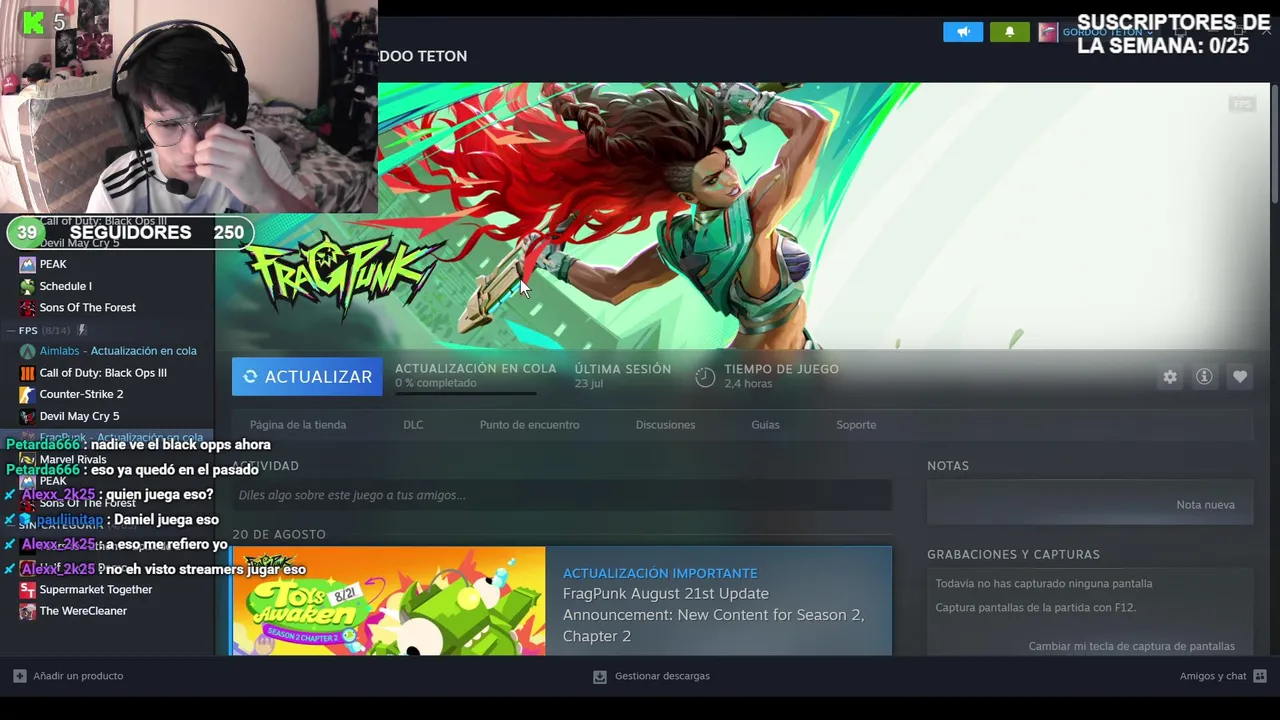1280x720 pixels.
Task: Open Gestionar descargas
Action: coord(651,676)
